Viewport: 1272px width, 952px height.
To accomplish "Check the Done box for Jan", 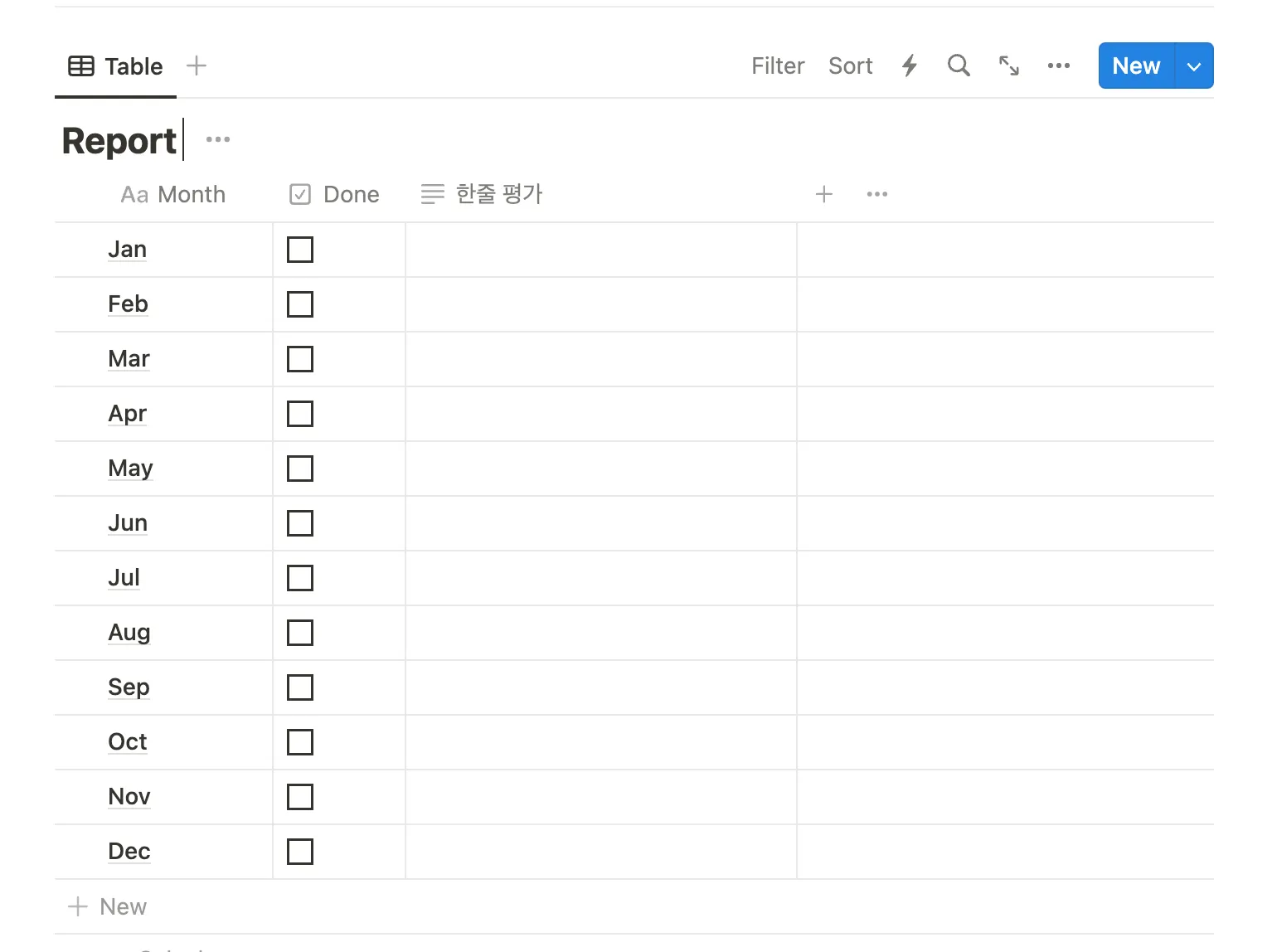I will tap(300, 250).
